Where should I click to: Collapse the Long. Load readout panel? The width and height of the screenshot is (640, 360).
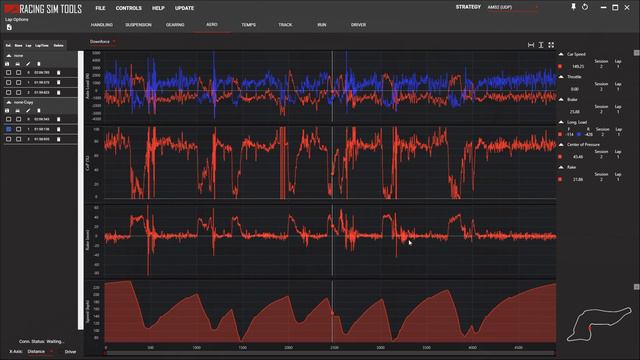(x=561, y=122)
